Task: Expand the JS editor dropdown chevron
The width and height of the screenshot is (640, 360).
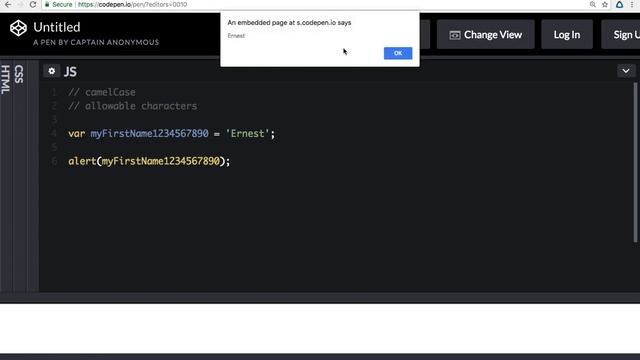Action: coord(626,71)
